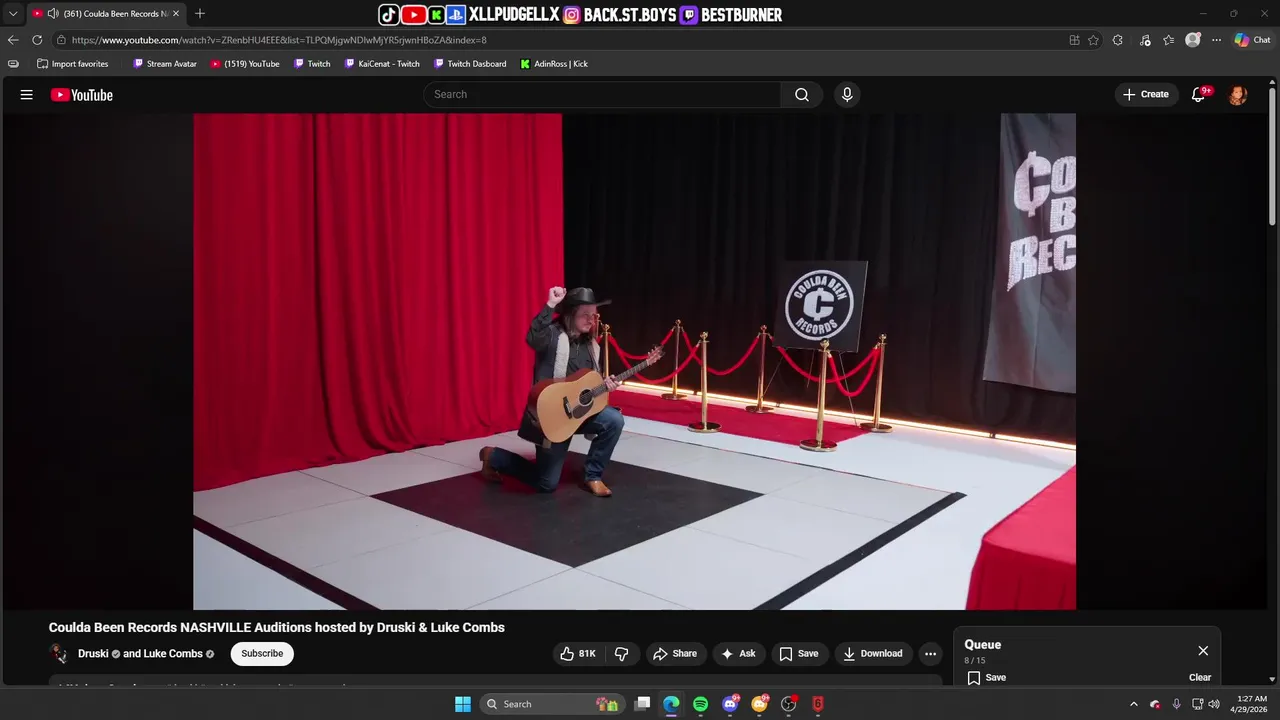Open Task View on the taskbar
This screenshot has width=1280, height=720.
[x=643, y=704]
